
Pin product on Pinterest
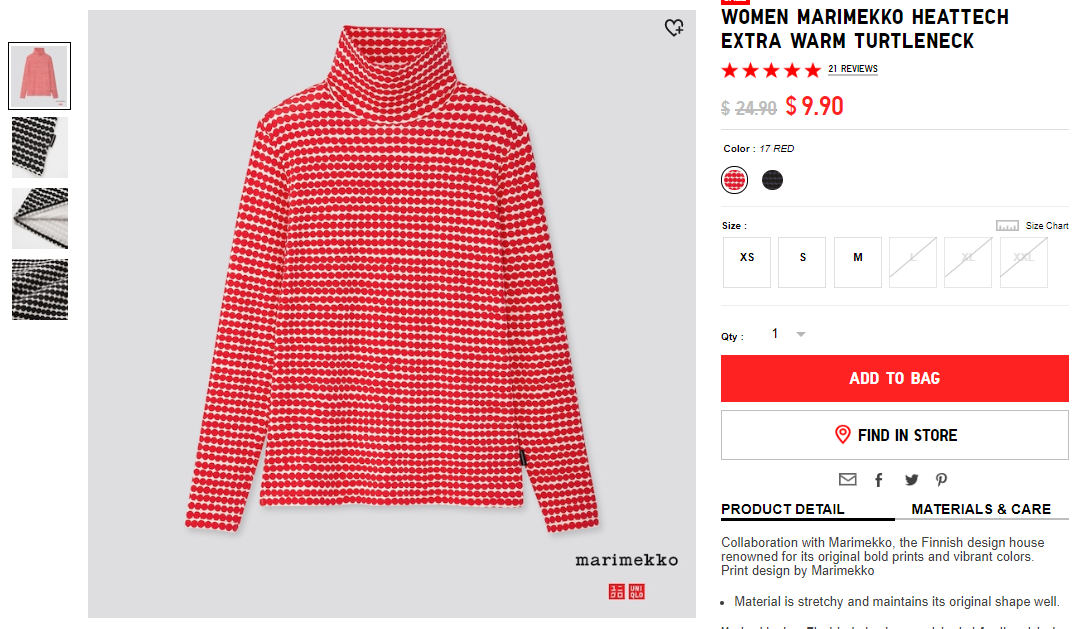pyautogui.click(x=941, y=480)
